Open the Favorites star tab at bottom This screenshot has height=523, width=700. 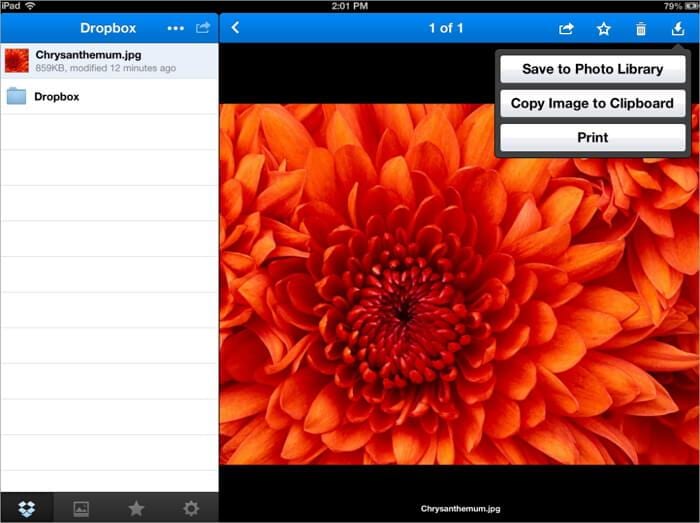[x=136, y=508]
